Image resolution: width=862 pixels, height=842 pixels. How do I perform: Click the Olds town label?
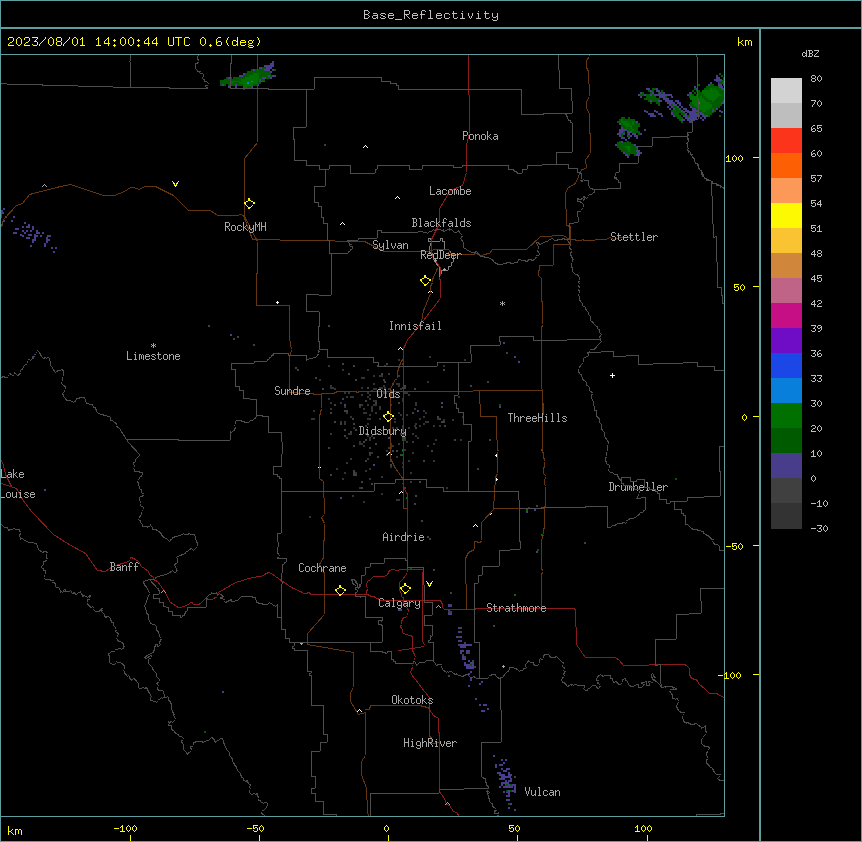tap(388, 394)
